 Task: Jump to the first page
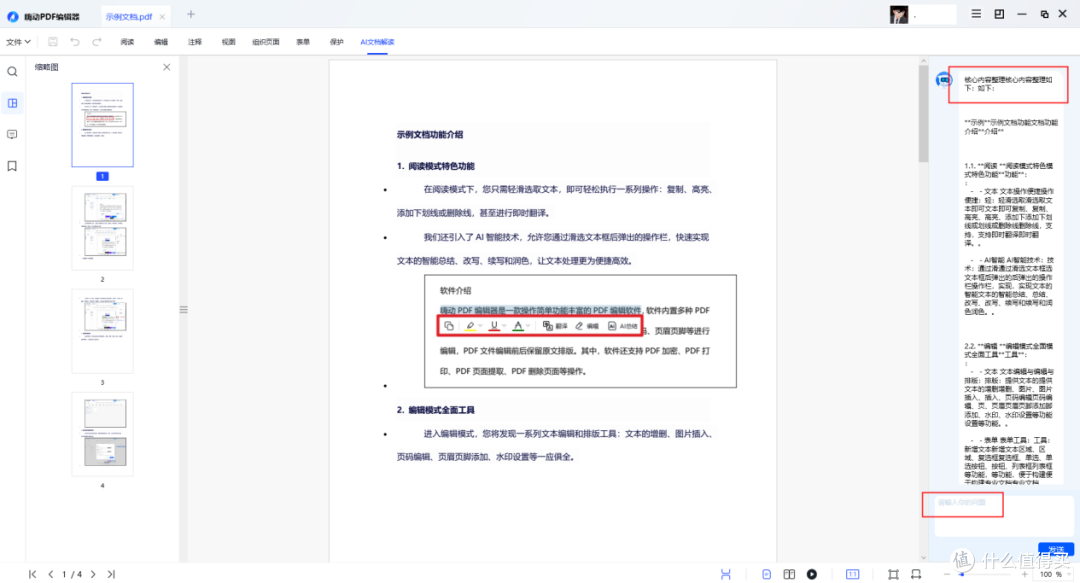tap(32, 574)
